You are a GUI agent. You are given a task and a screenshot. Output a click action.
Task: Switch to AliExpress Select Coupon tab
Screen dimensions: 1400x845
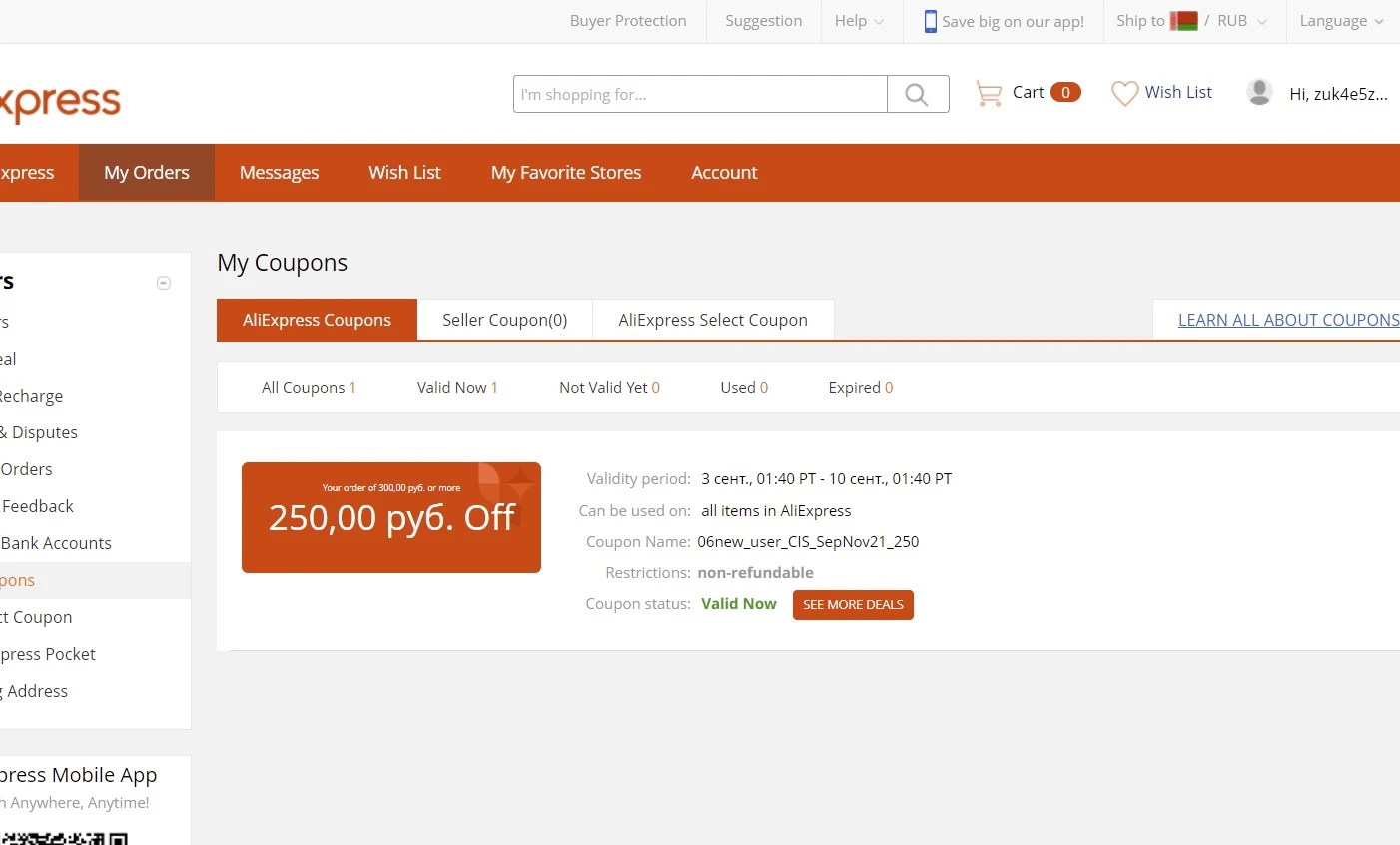713,320
